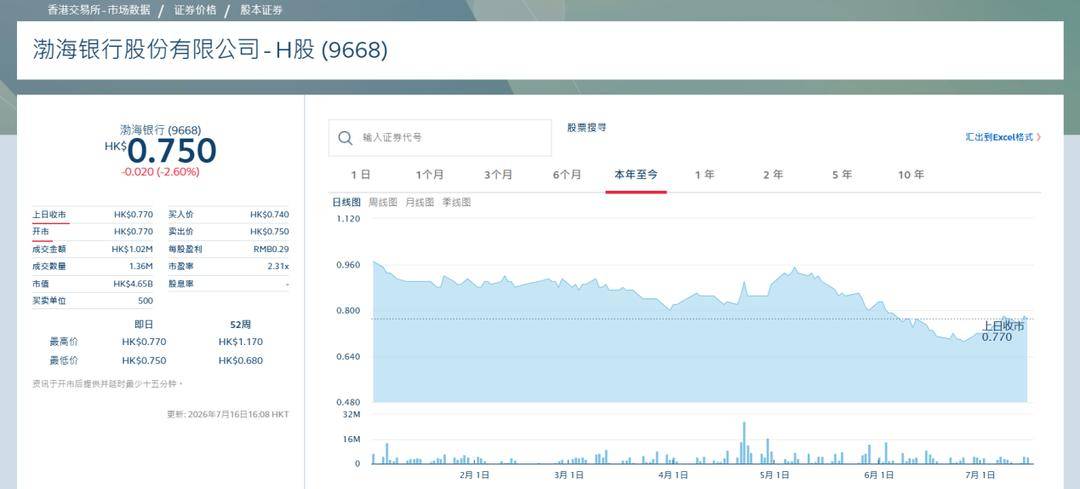
Task: Click the 买卖单位 500 value
Action: click(x=145, y=300)
